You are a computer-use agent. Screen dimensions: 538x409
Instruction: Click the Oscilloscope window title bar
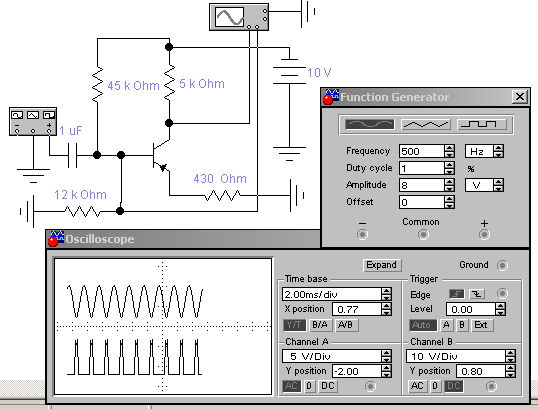183,239
